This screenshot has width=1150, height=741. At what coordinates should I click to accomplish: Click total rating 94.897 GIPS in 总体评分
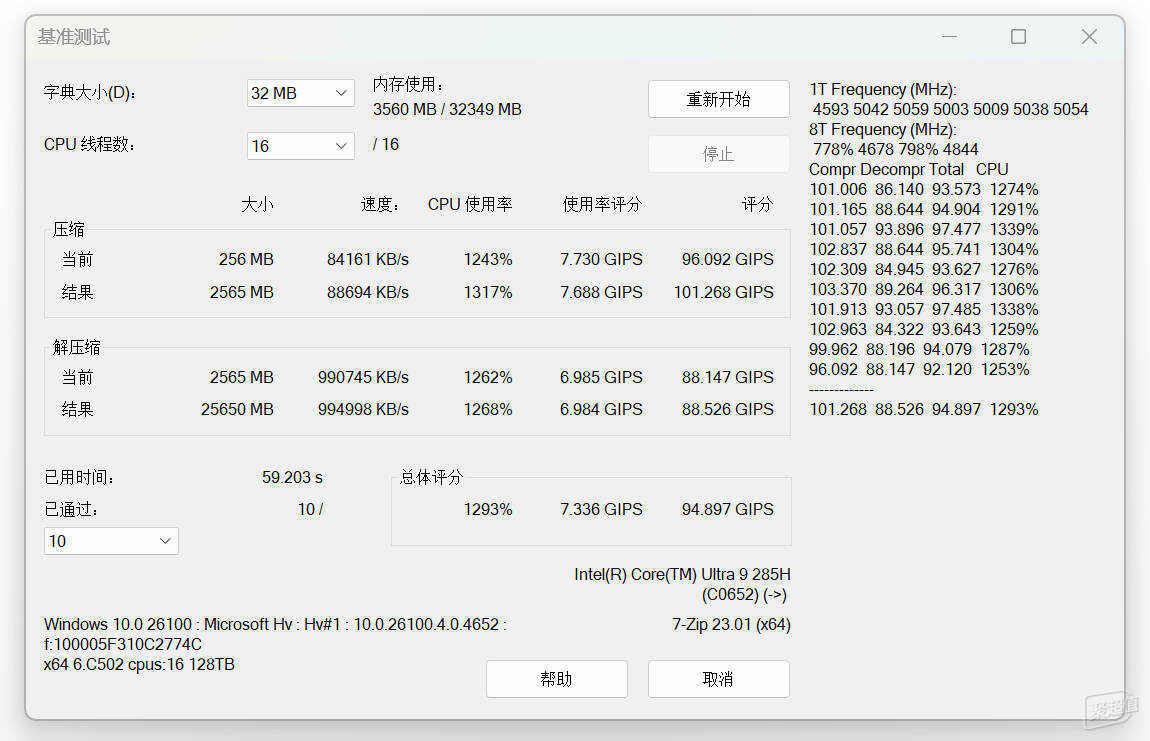(728, 509)
